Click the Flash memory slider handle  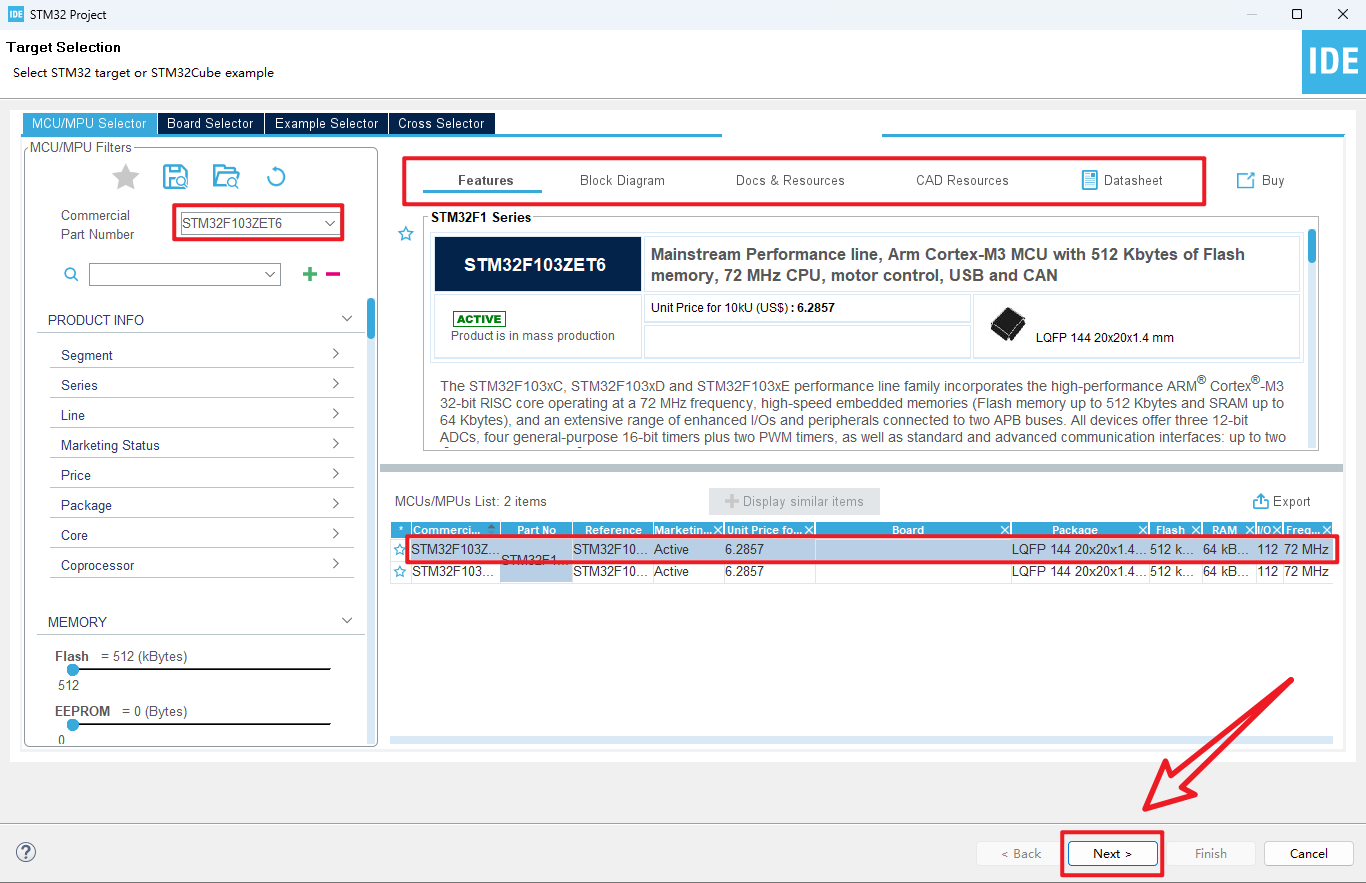pos(72,670)
